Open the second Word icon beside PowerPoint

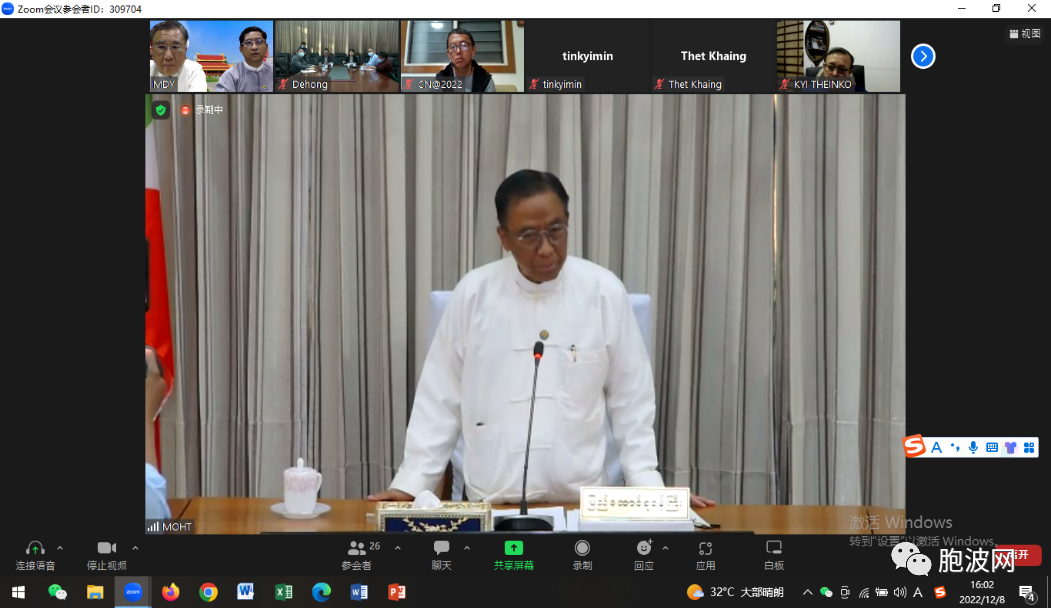[x=359, y=593]
